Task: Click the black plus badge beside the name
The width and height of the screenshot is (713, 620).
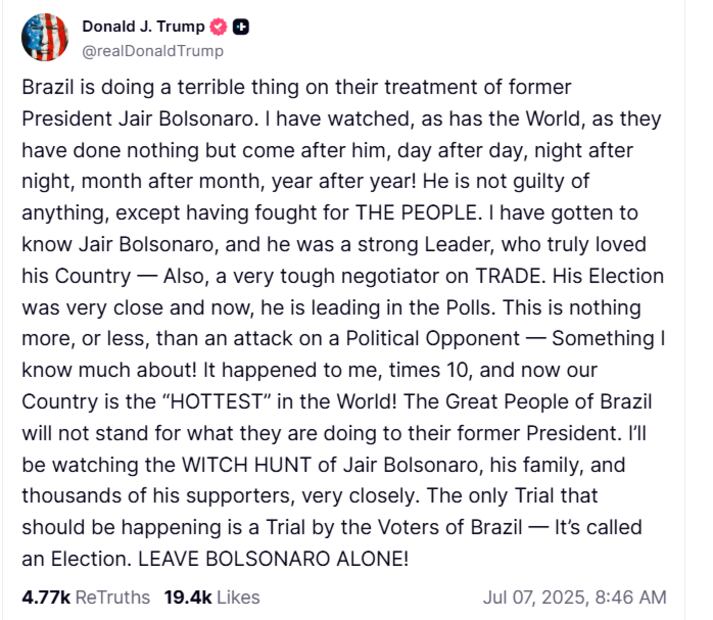Action: tap(240, 27)
